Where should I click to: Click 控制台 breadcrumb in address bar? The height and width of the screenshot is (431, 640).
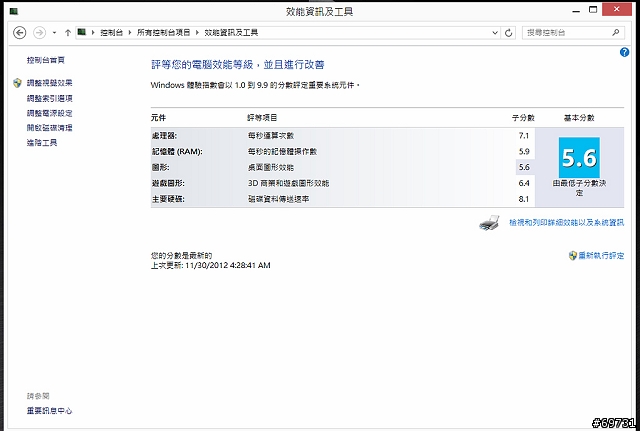click(111, 33)
